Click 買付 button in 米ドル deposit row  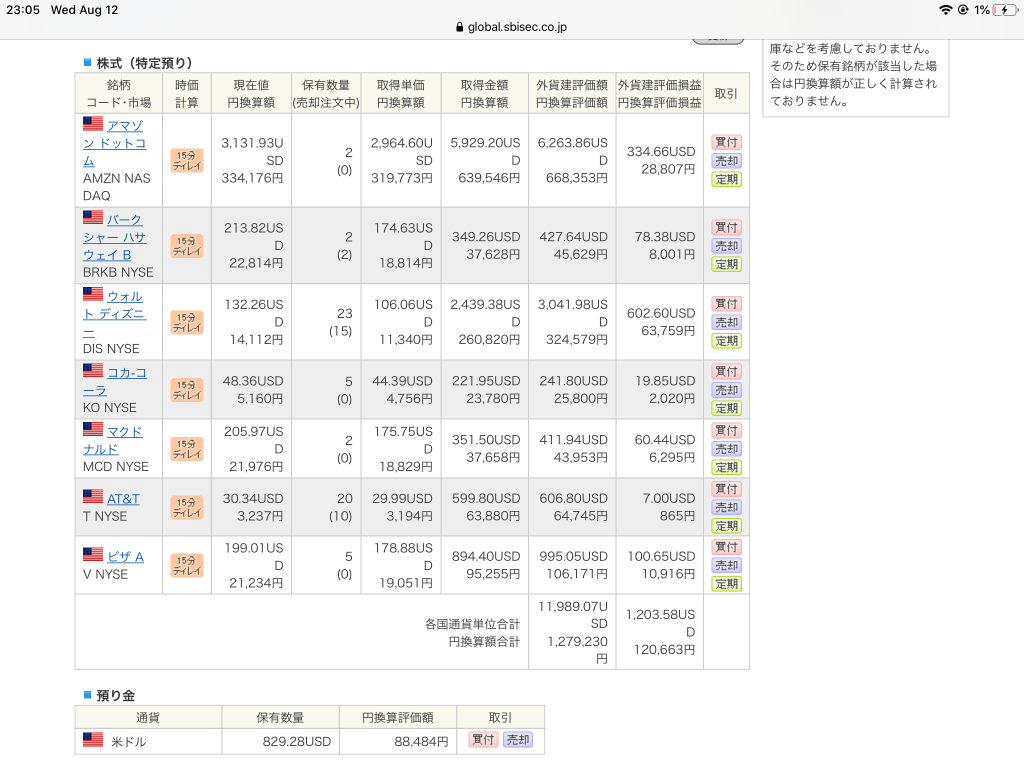(x=483, y=739)
